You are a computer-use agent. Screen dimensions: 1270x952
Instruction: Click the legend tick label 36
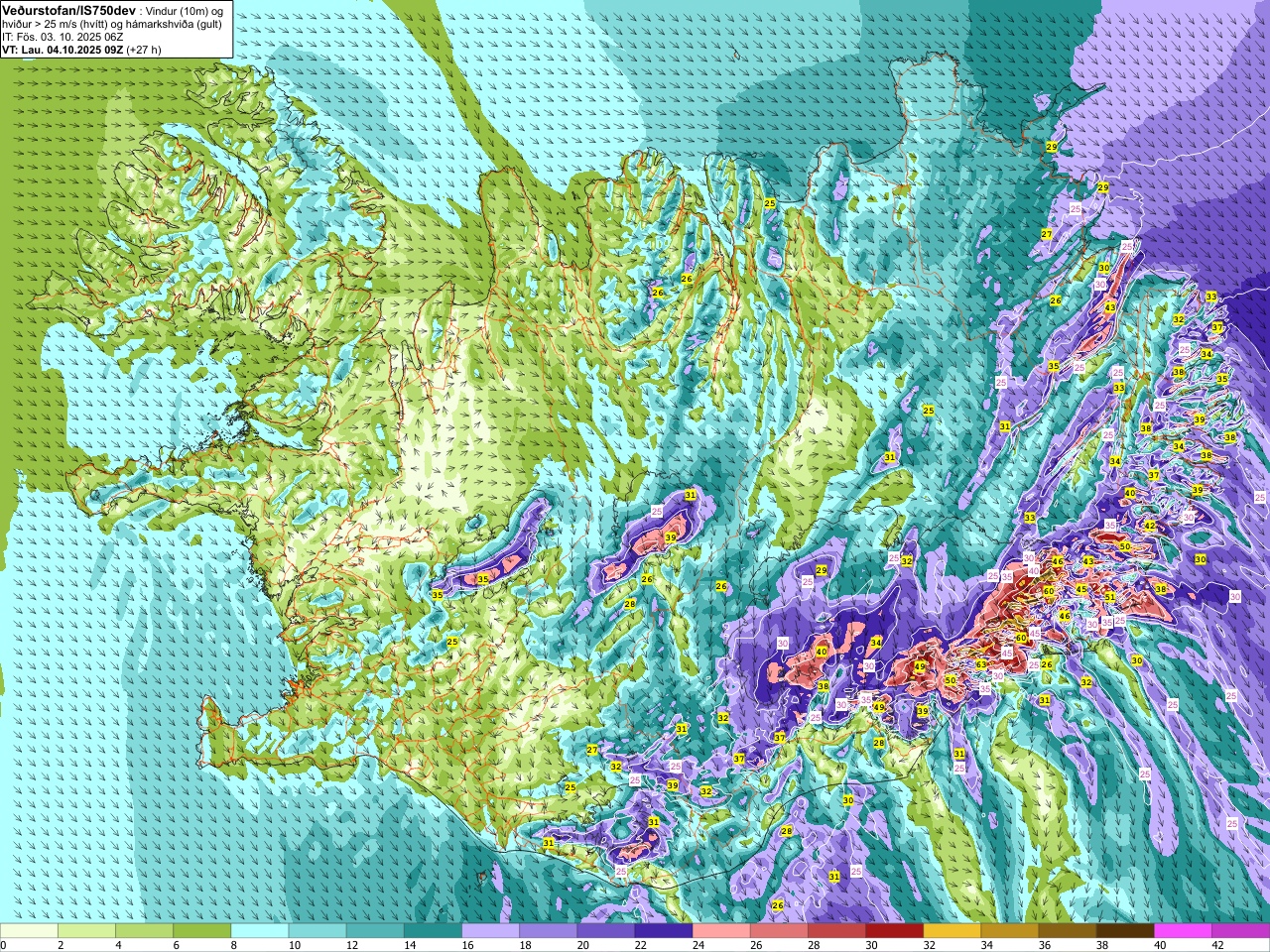pos(1045,945)
